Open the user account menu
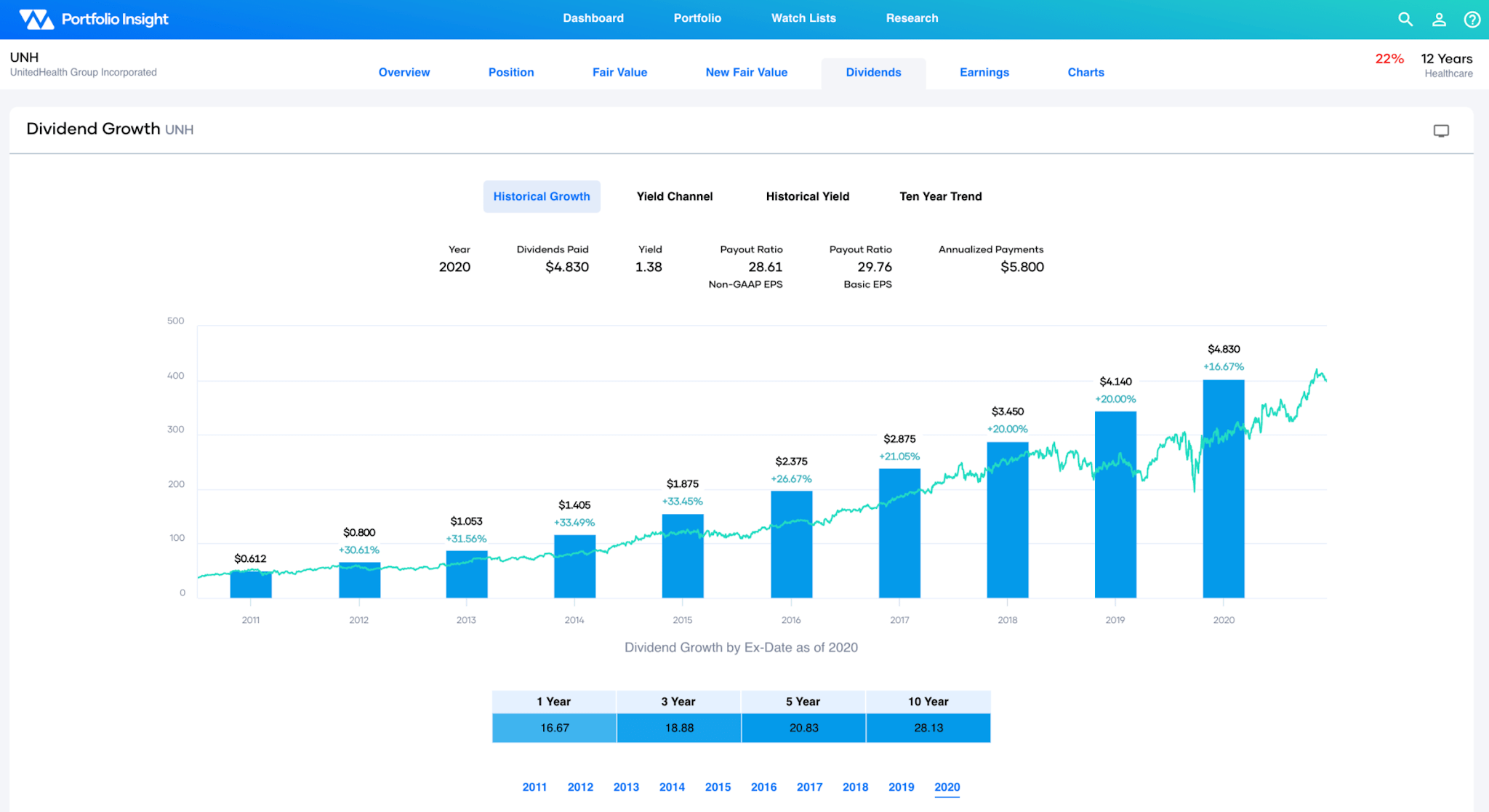1489x812 pixels. pos(1439,19)
